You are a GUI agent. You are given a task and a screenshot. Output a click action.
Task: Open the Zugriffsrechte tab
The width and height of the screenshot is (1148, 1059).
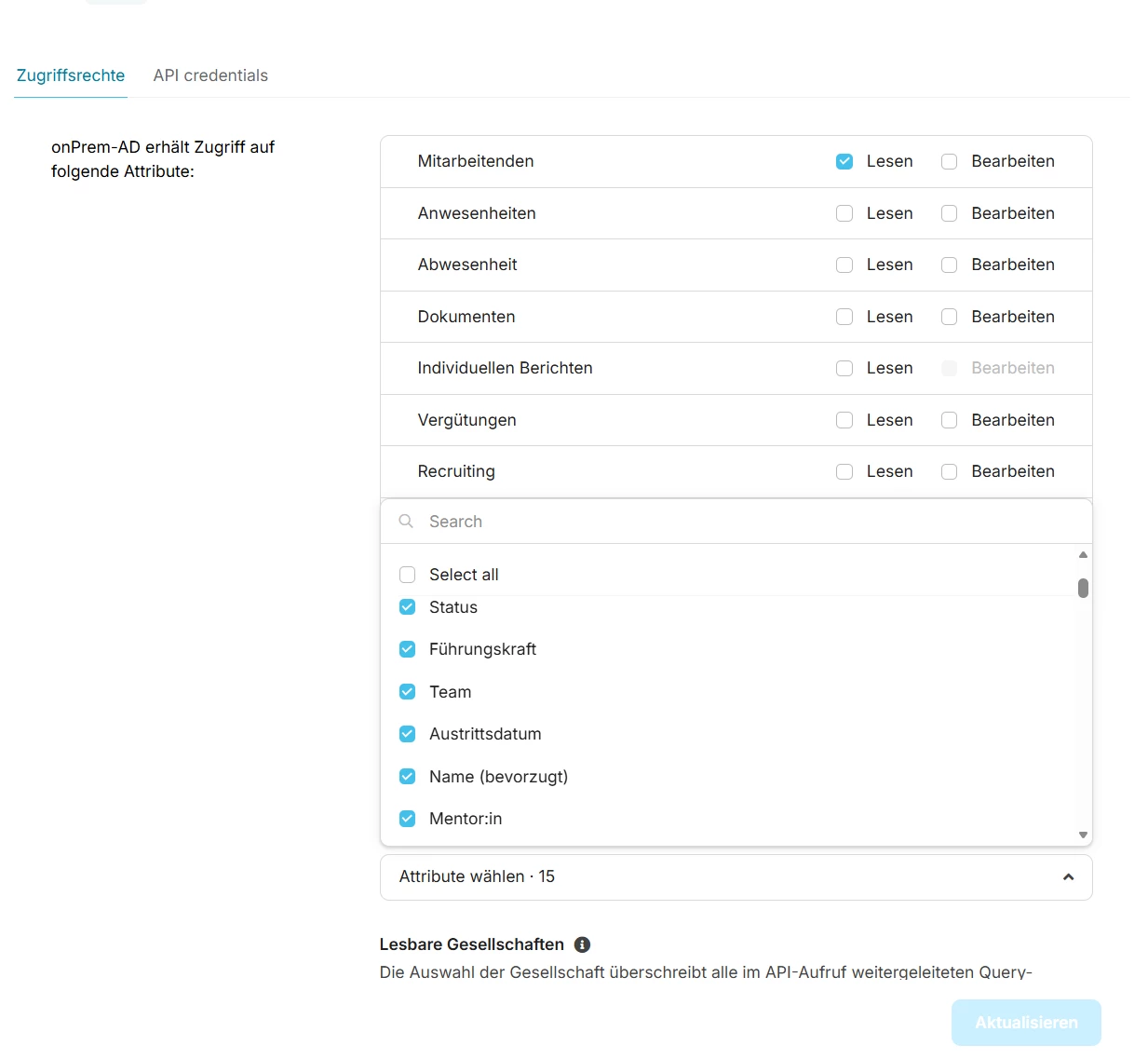point(71,75)
